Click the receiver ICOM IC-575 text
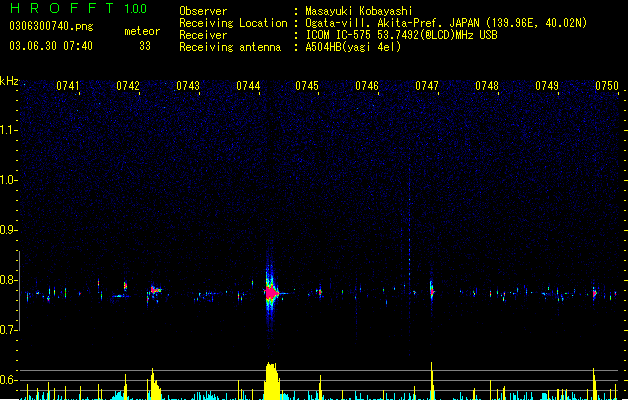 (339, 35)
